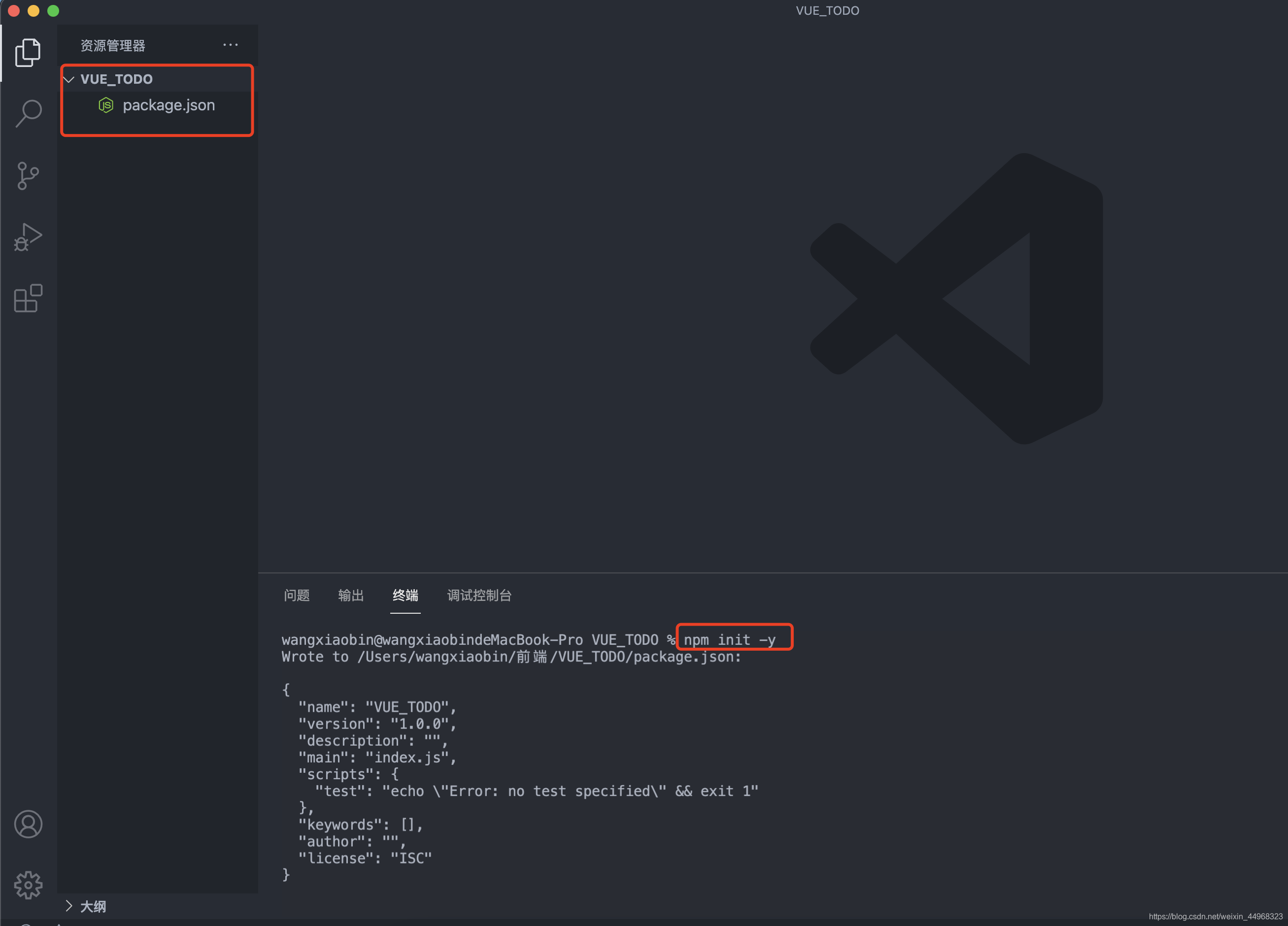Click the "version": "1.0.0" terminal line
Image resolution: width=1288 pixels, height=926 pixels.
point(377,724)
